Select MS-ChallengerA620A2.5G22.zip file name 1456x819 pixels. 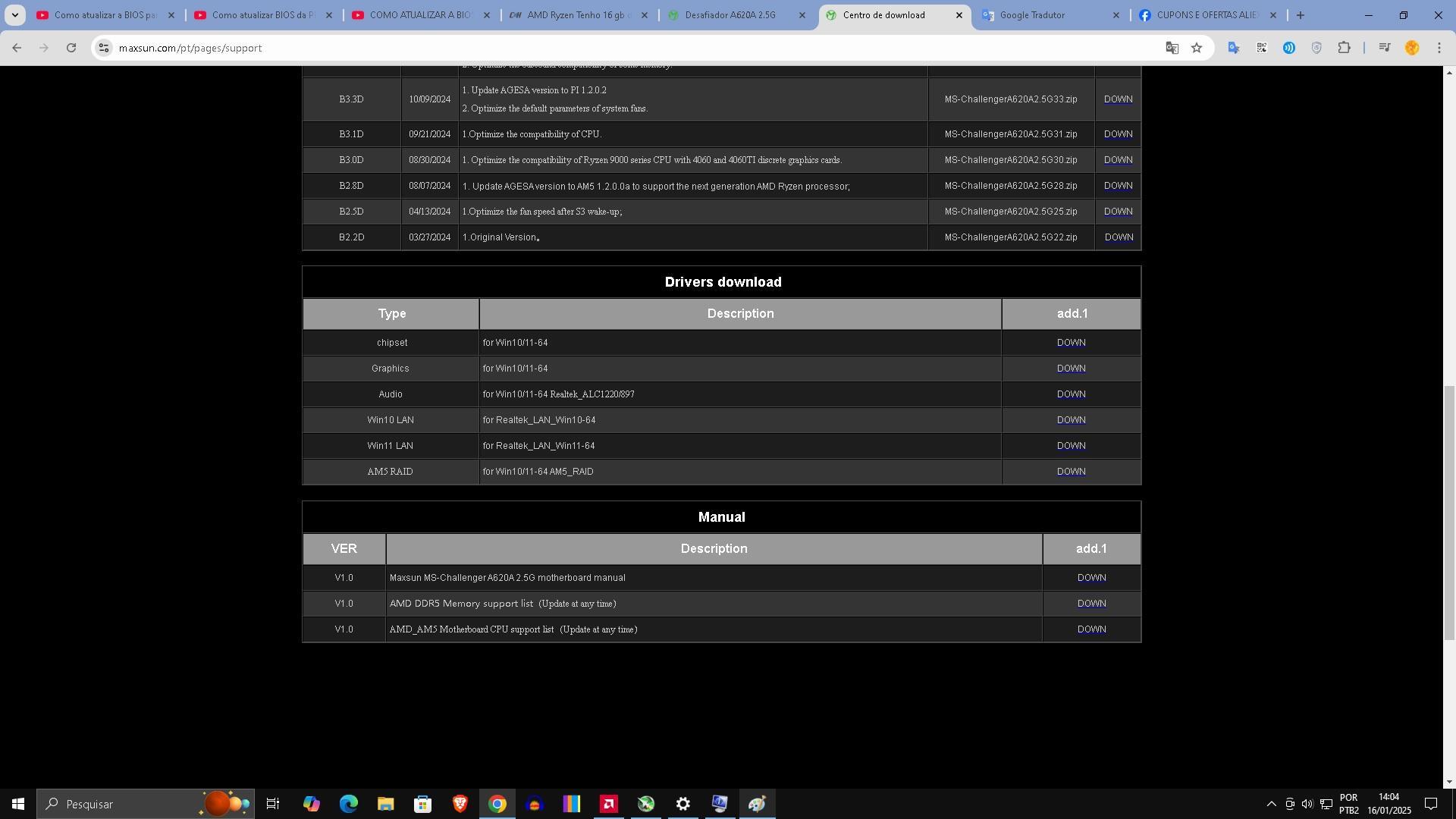click(1011, 237)
